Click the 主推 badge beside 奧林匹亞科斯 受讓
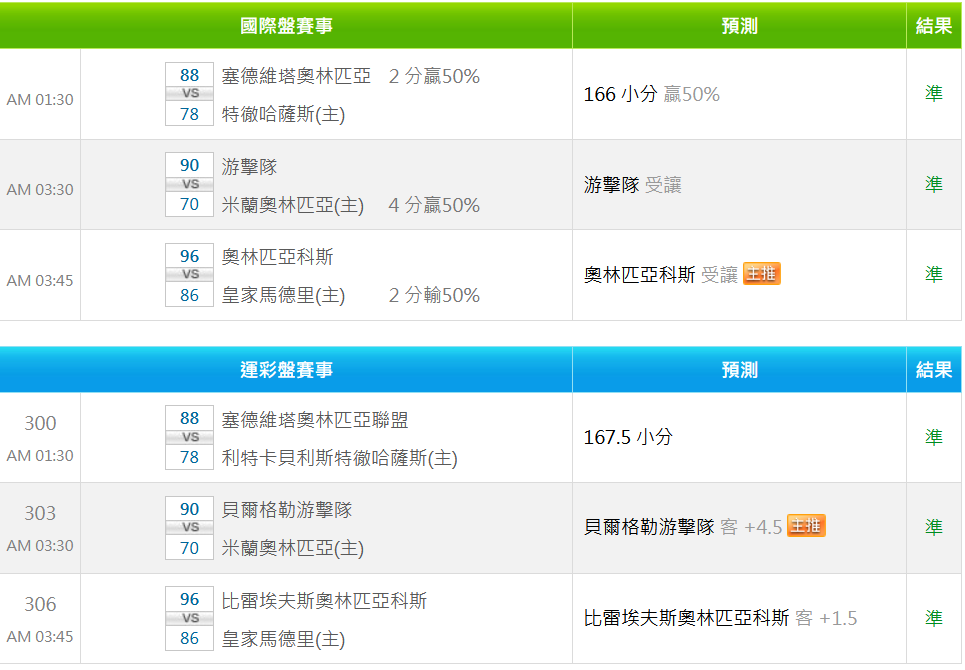965x670 pixels. [x=762, y=274]
